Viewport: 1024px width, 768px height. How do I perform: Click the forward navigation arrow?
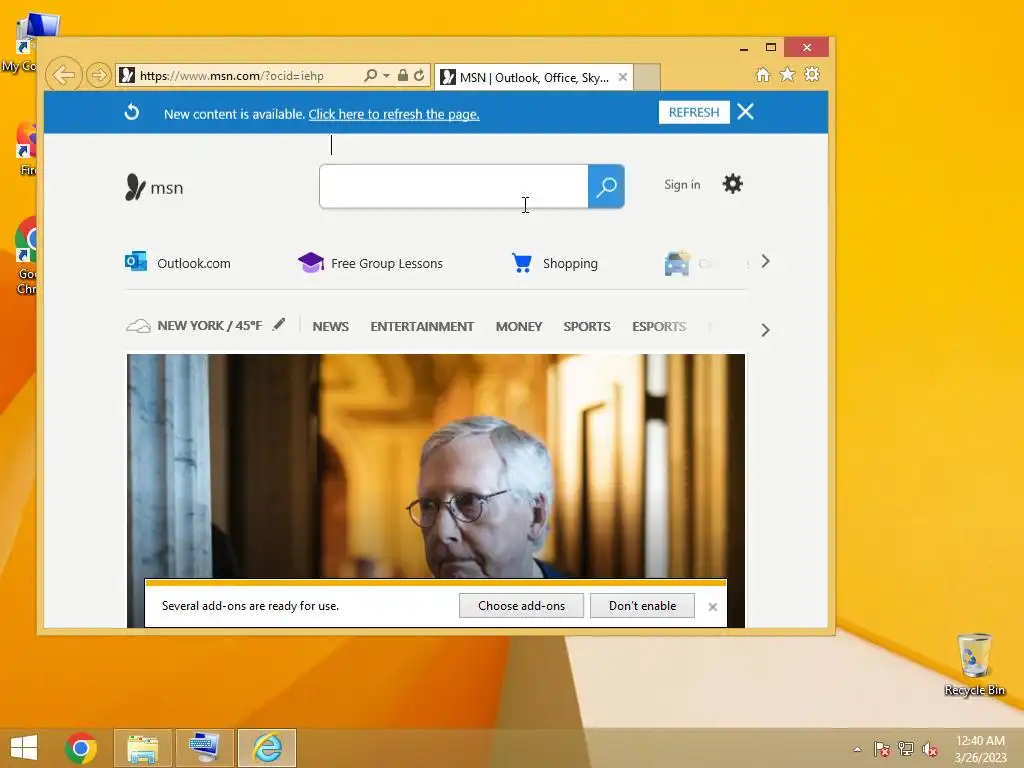click(x=98, y=75)
